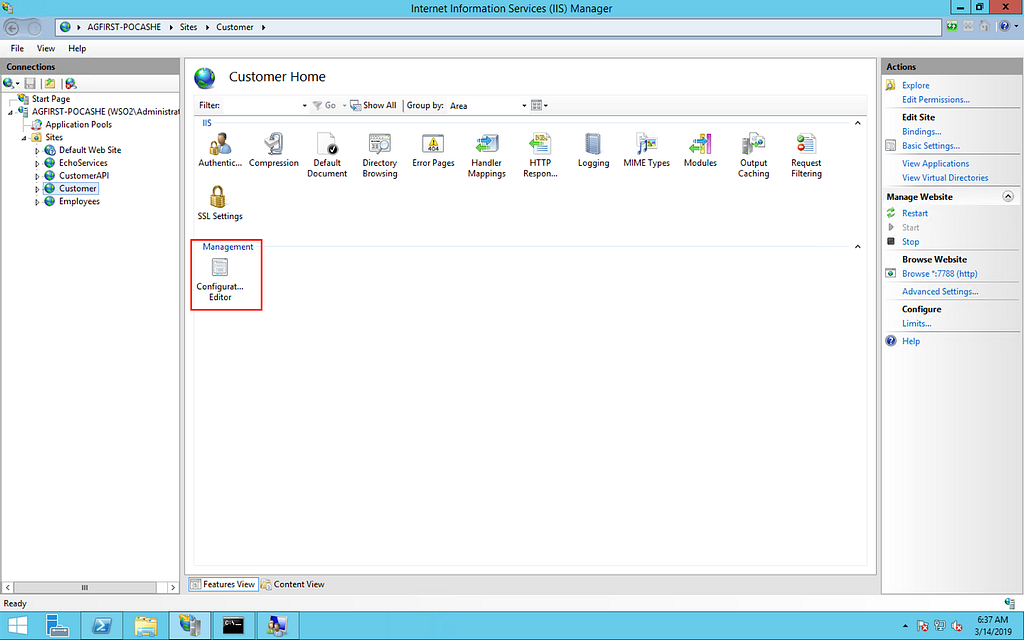
Task: Open the File menu
Action: [x=17, y=48]
